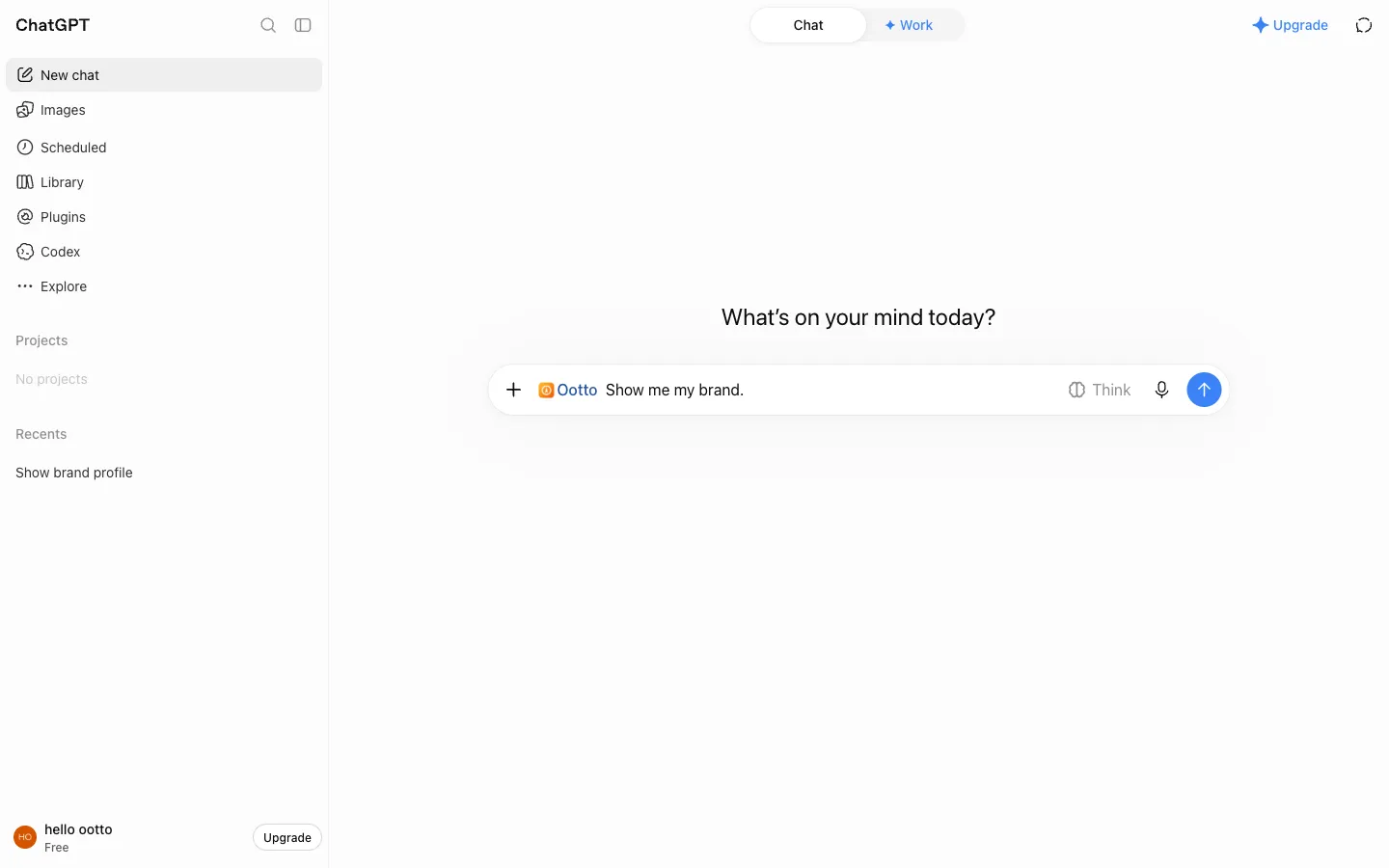Open Images in the sidebar

(164, 110)
